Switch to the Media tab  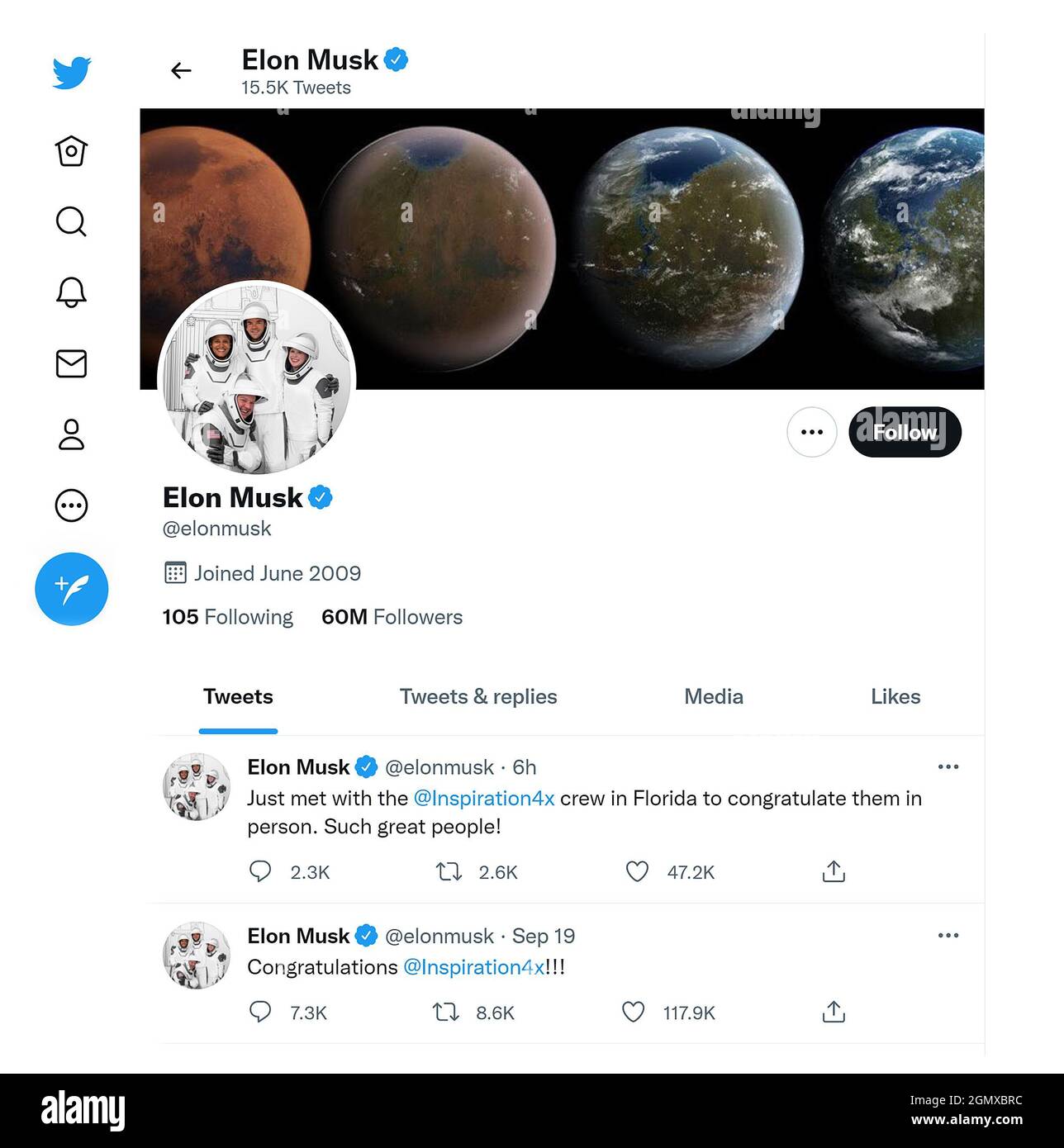click(x=714, y=697)
